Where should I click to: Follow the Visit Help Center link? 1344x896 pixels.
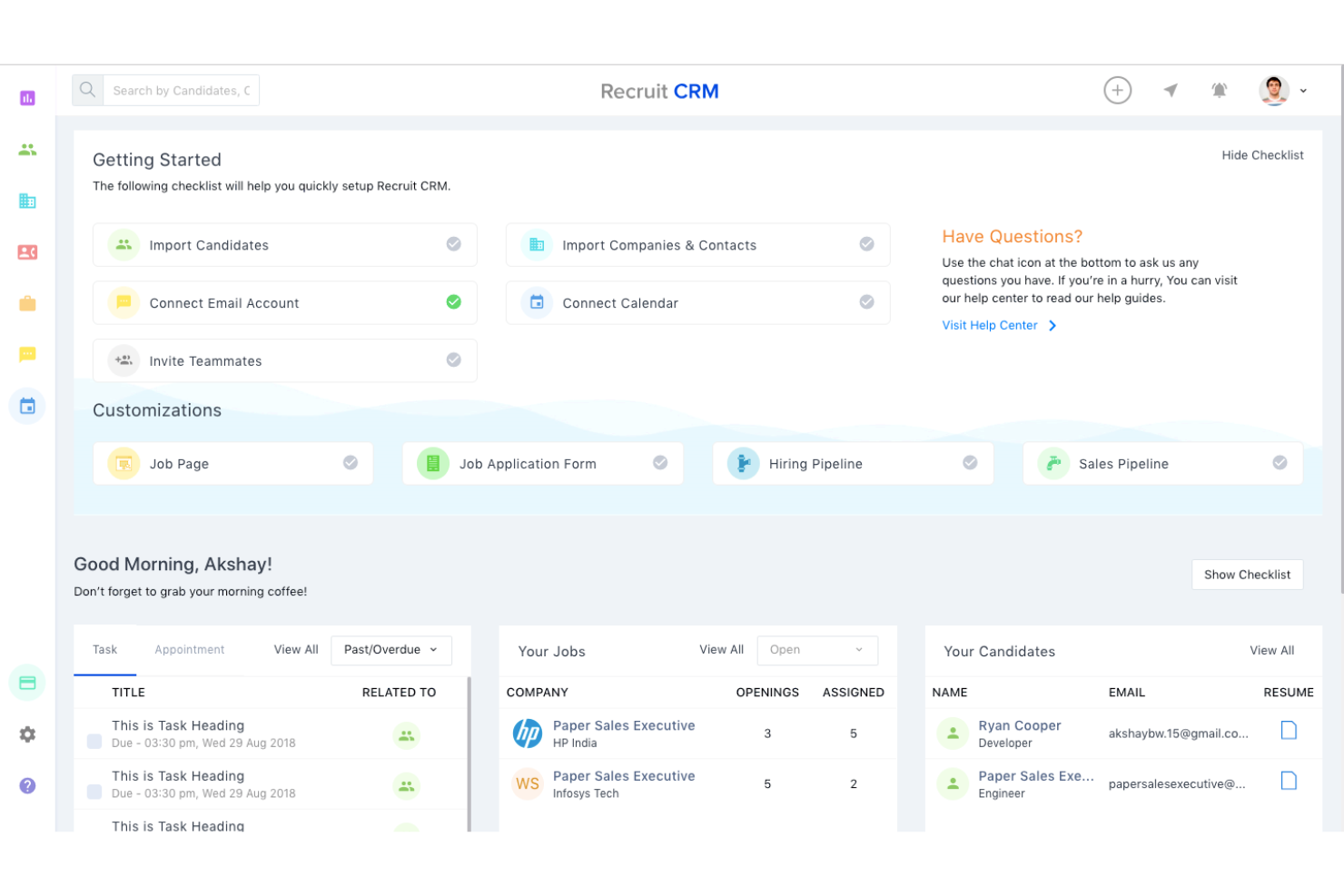pyautogui.click(x=989, y=325)
